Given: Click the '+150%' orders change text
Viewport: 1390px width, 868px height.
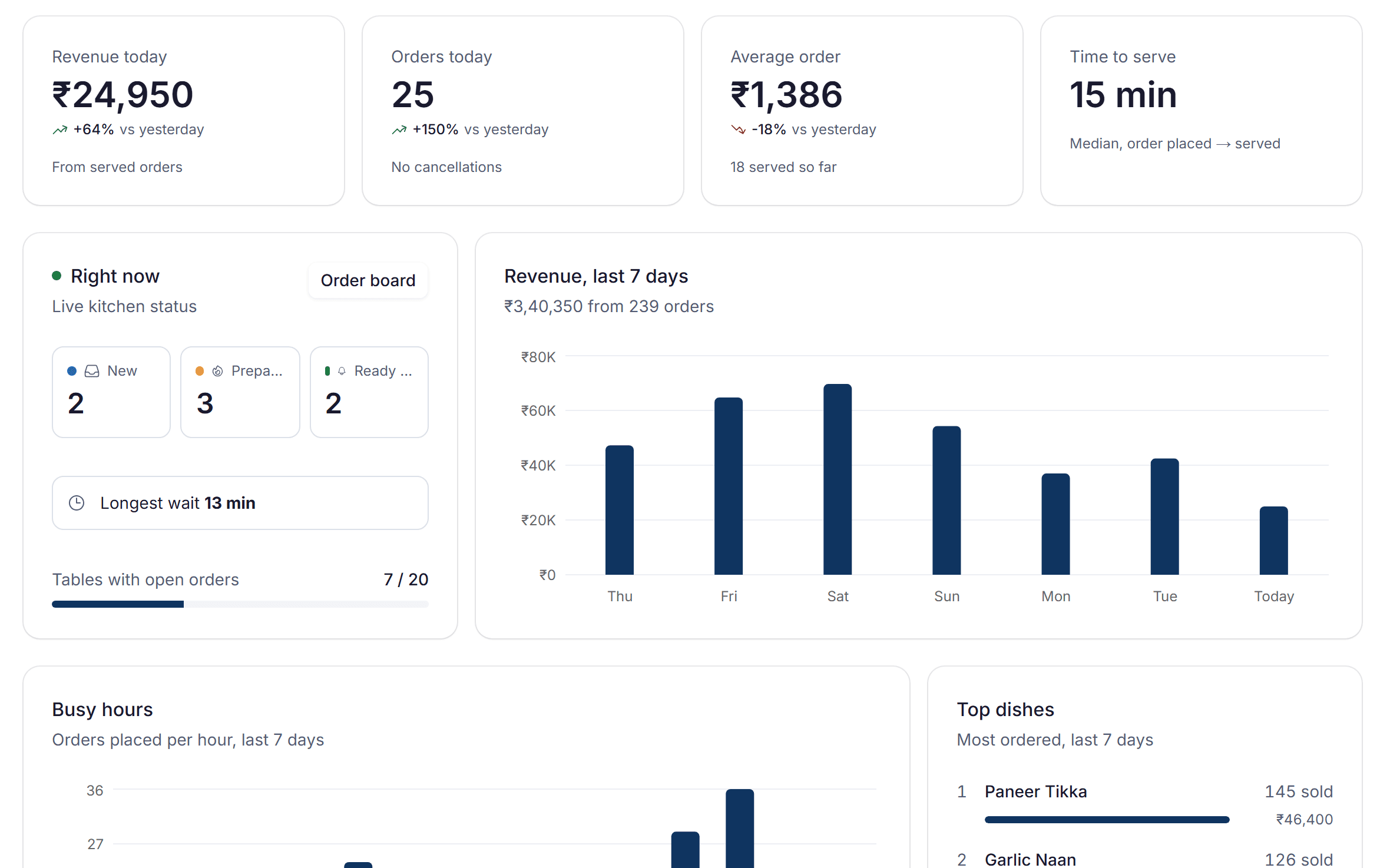Looking at the screenshot, I should click(x=435, y=130).
